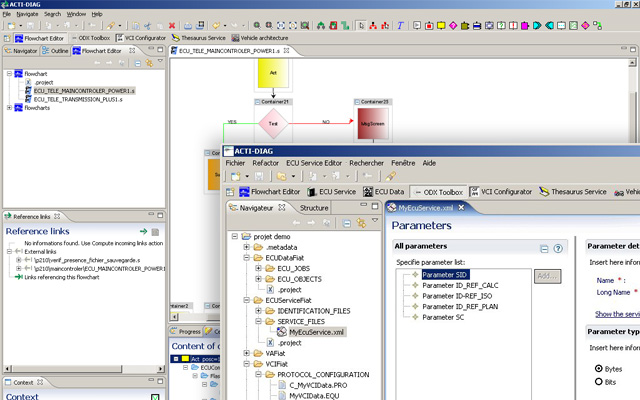The image size is (640, 400).
Task: Expand the ECU_OBJECTS folder
Action: pyautogui.click(x=258, y=279)
